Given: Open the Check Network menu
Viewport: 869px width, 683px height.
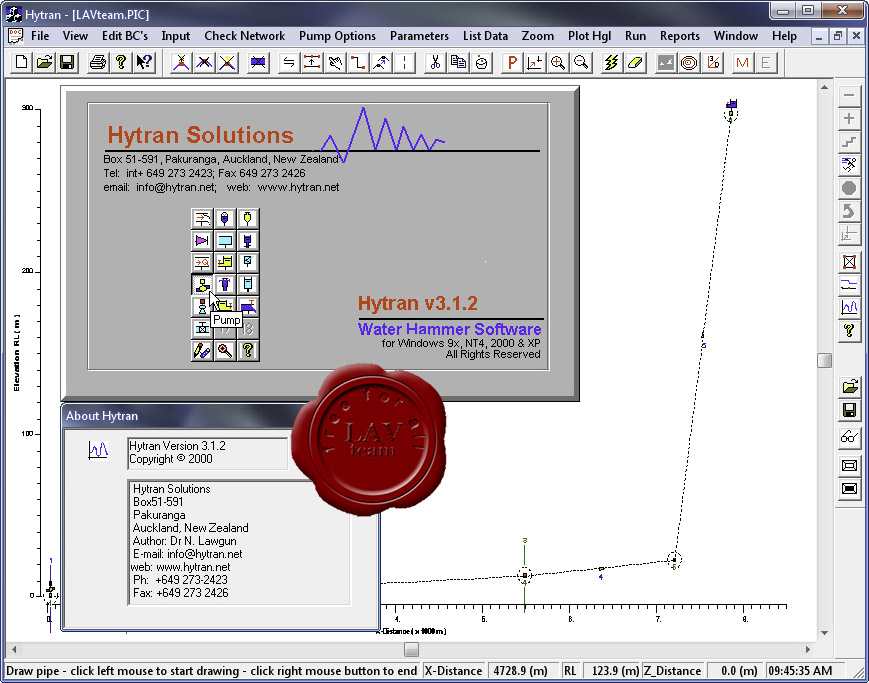Looking at the screenshot, I should tap(244, 36).
